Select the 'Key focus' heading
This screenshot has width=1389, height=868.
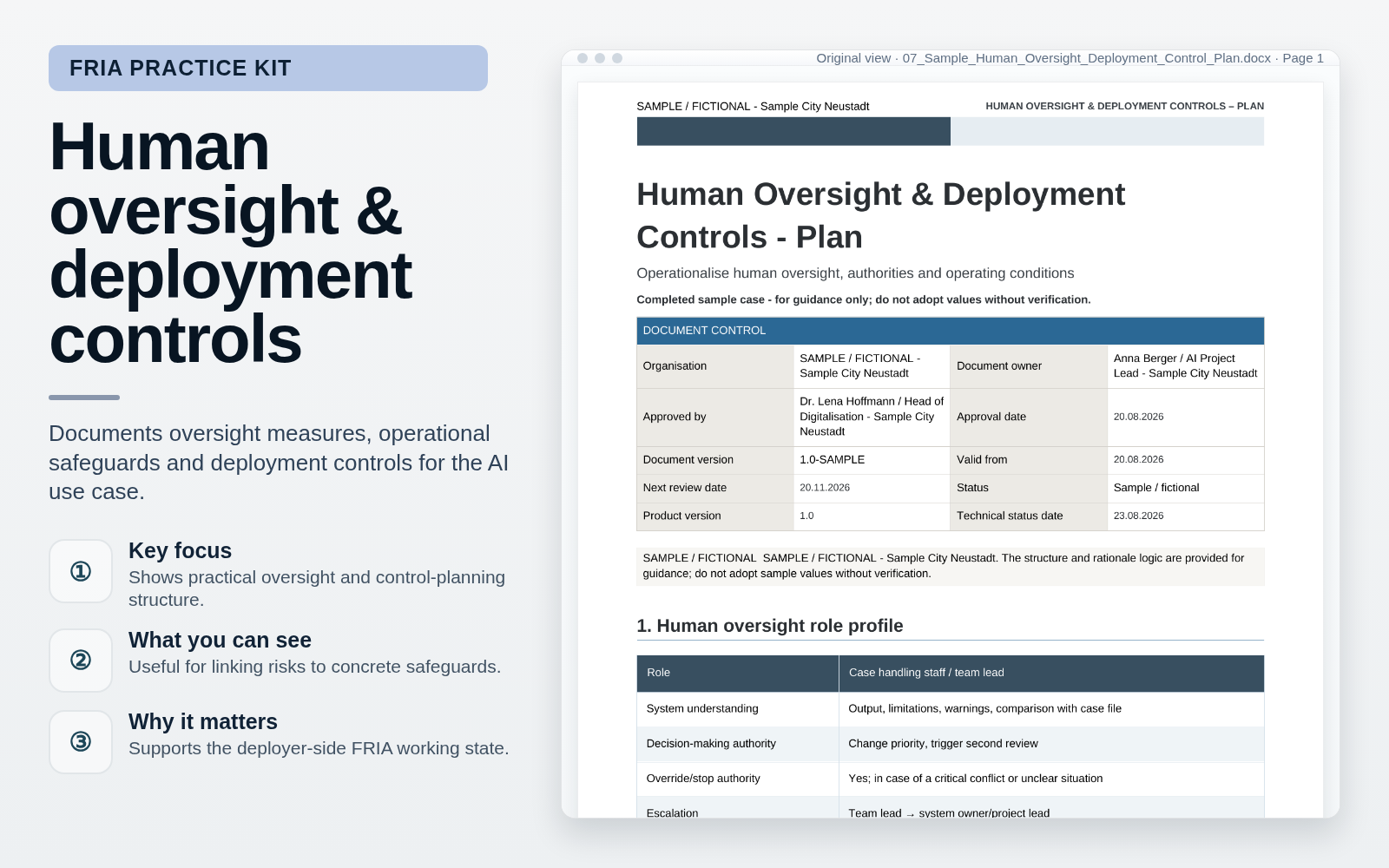pos(180,550)
